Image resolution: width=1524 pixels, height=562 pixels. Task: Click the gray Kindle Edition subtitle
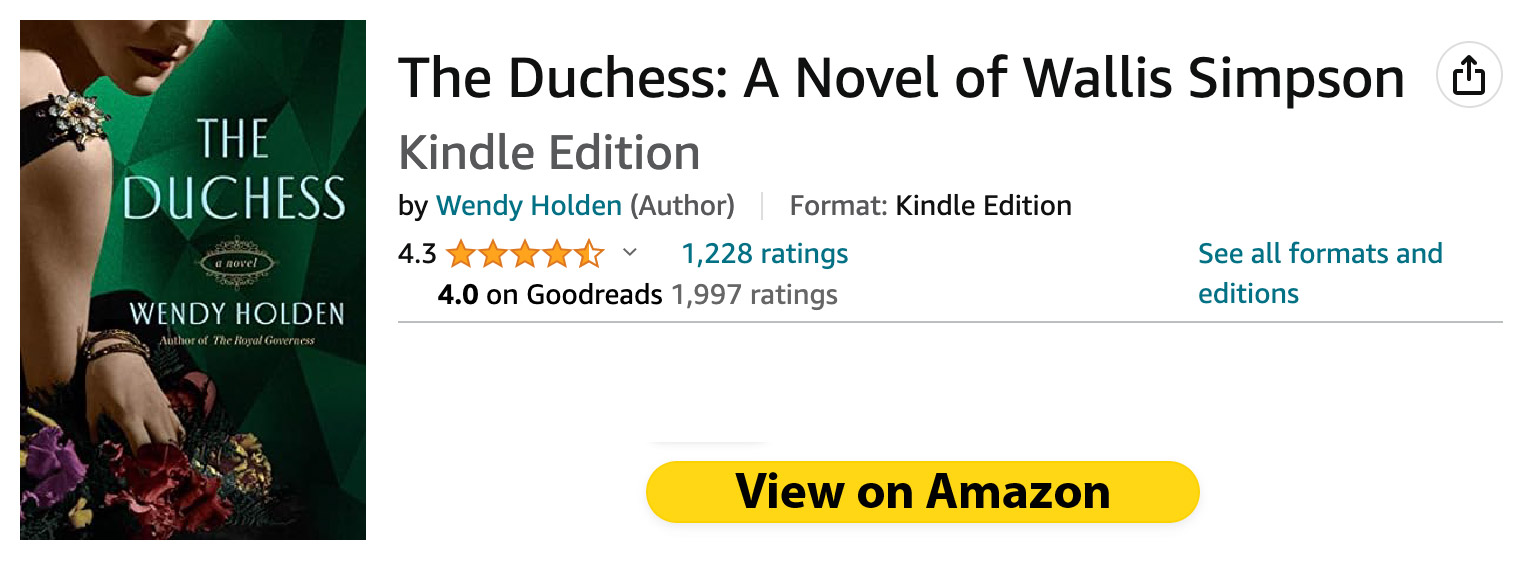click(x=549, y=153)
